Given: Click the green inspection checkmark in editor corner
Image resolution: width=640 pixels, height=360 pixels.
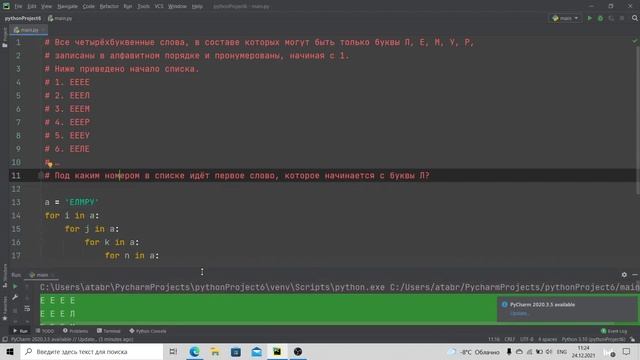Looking at the screenshot, I should 635,41.
